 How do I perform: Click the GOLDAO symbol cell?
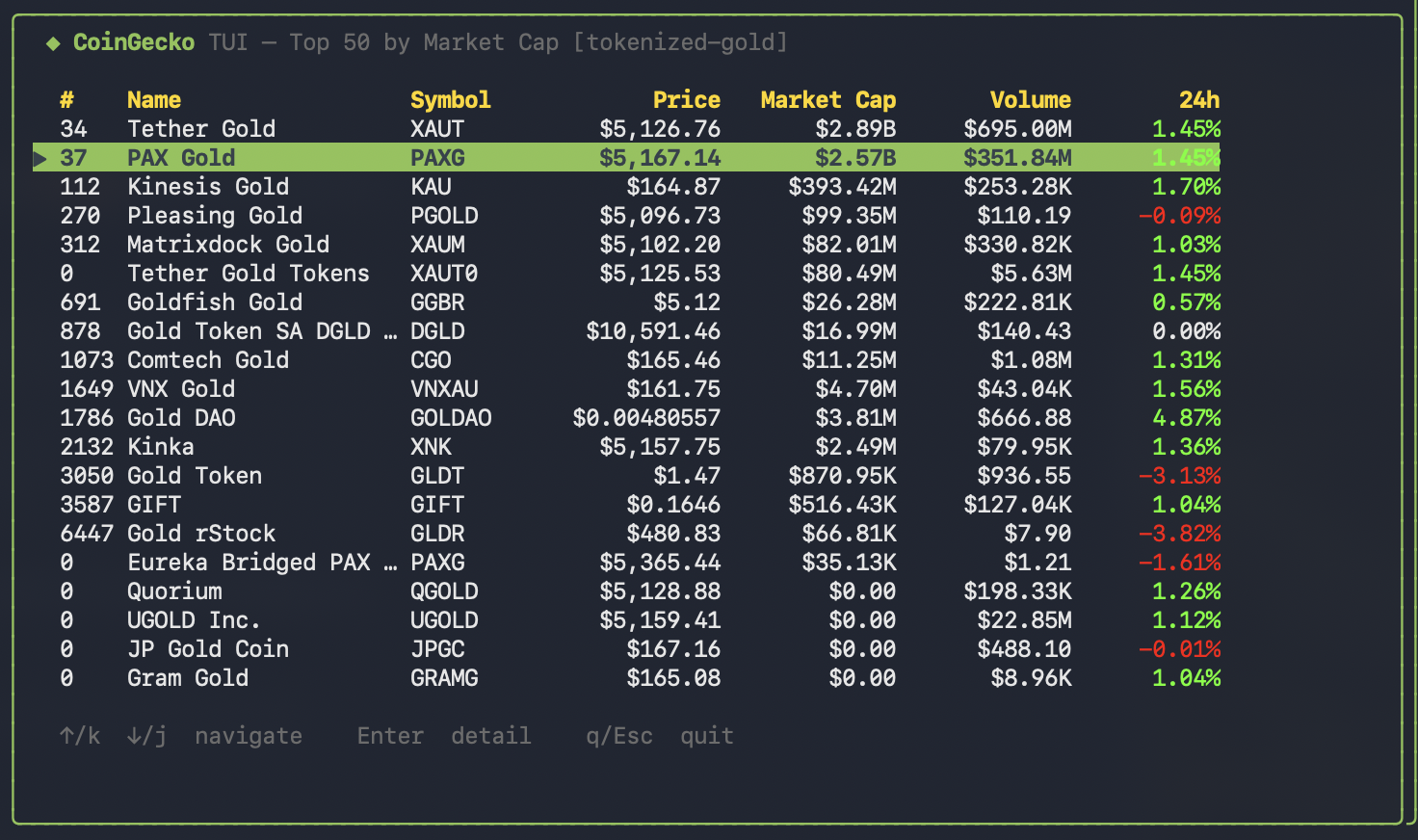451,418
